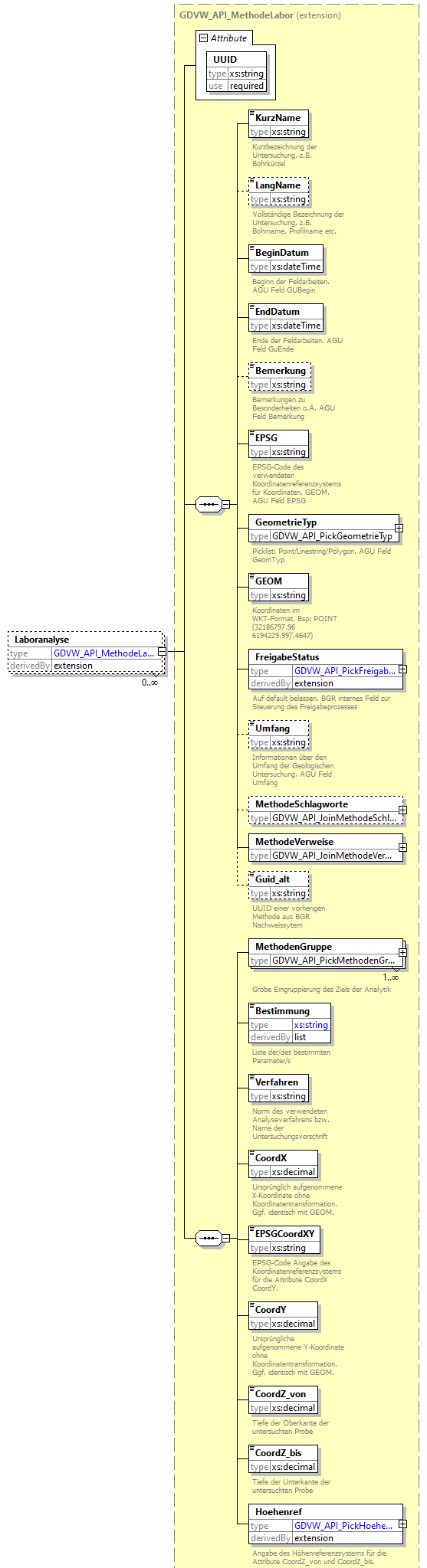Collapse the upper sequence compositor toggle
This screenshot has width=427, height=1568.
pyautogui.click(x=225, y=504)
